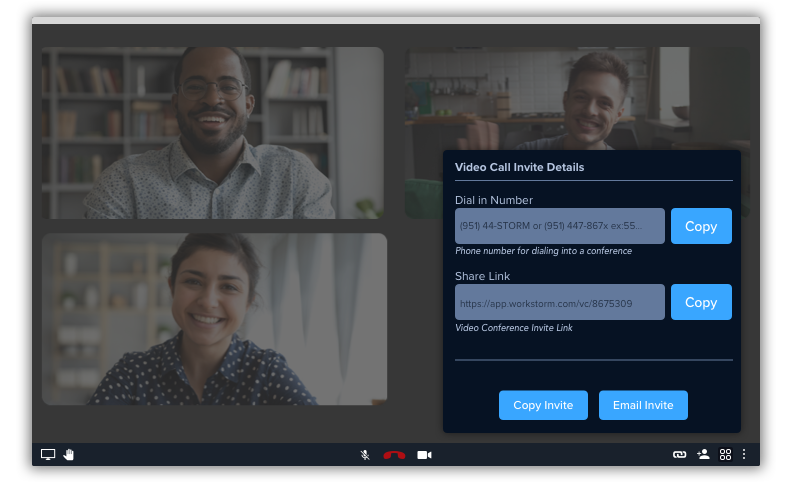This screenshot has width=801, height=500.
Task: Start screen sharing with the monitor icon
Action: tap(48, 455)
